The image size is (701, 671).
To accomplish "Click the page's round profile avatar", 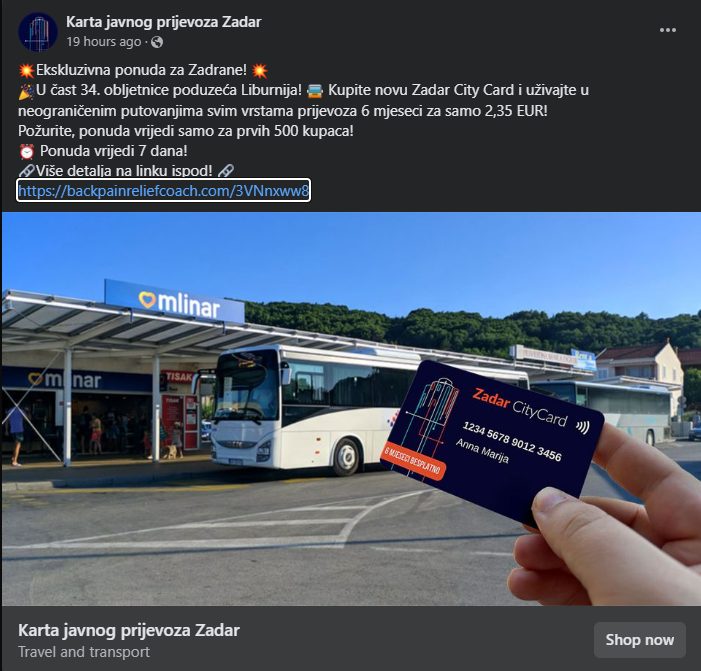I will click(38, 32).
